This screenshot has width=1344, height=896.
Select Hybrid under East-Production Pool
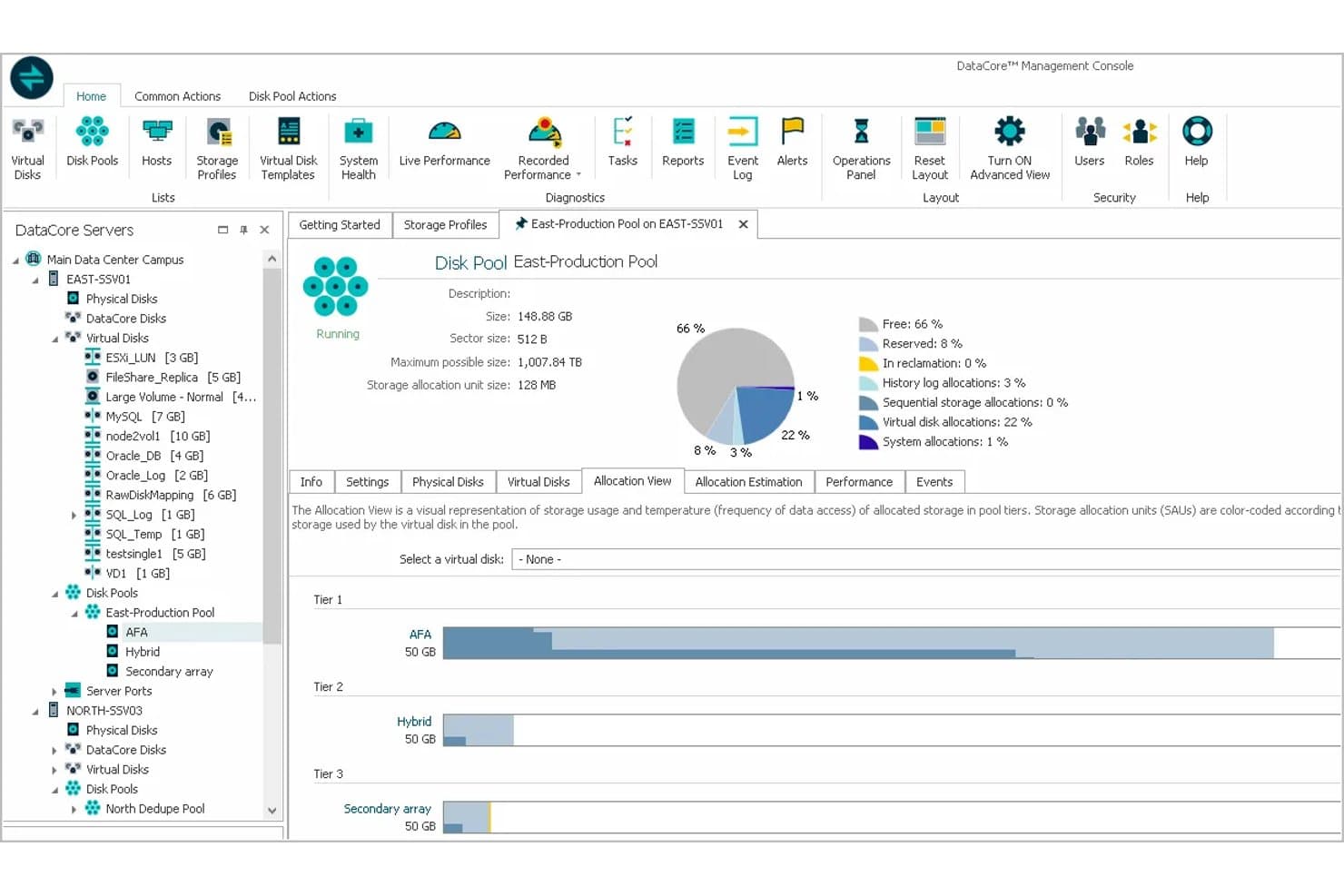pos(143,652)
